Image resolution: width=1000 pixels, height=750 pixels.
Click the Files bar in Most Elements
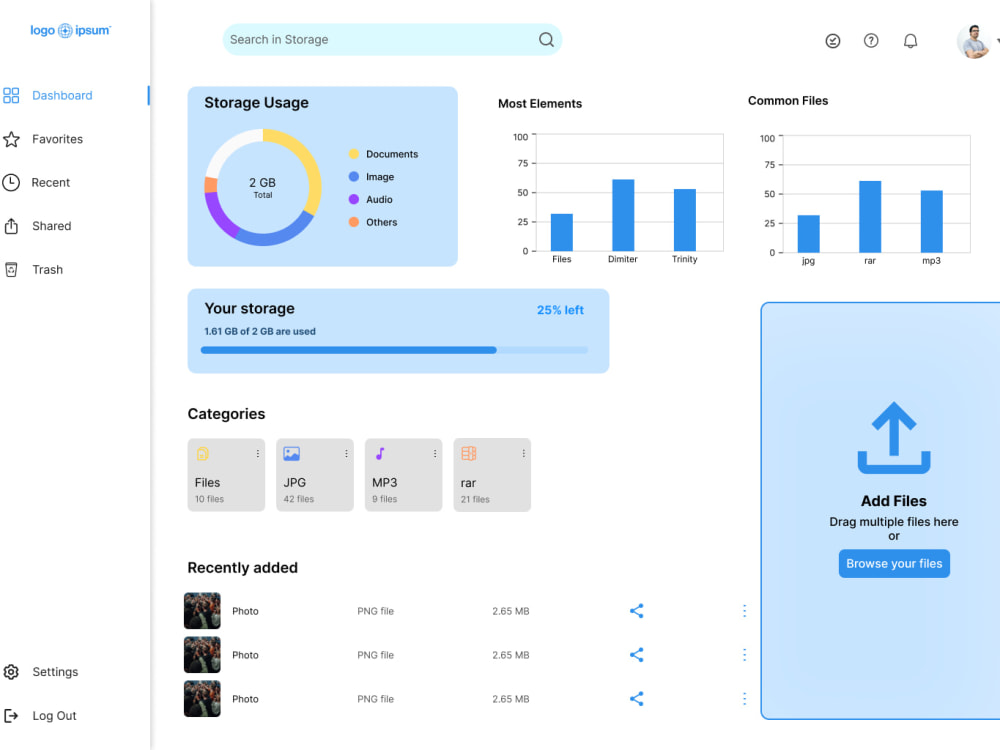[562, 233]
